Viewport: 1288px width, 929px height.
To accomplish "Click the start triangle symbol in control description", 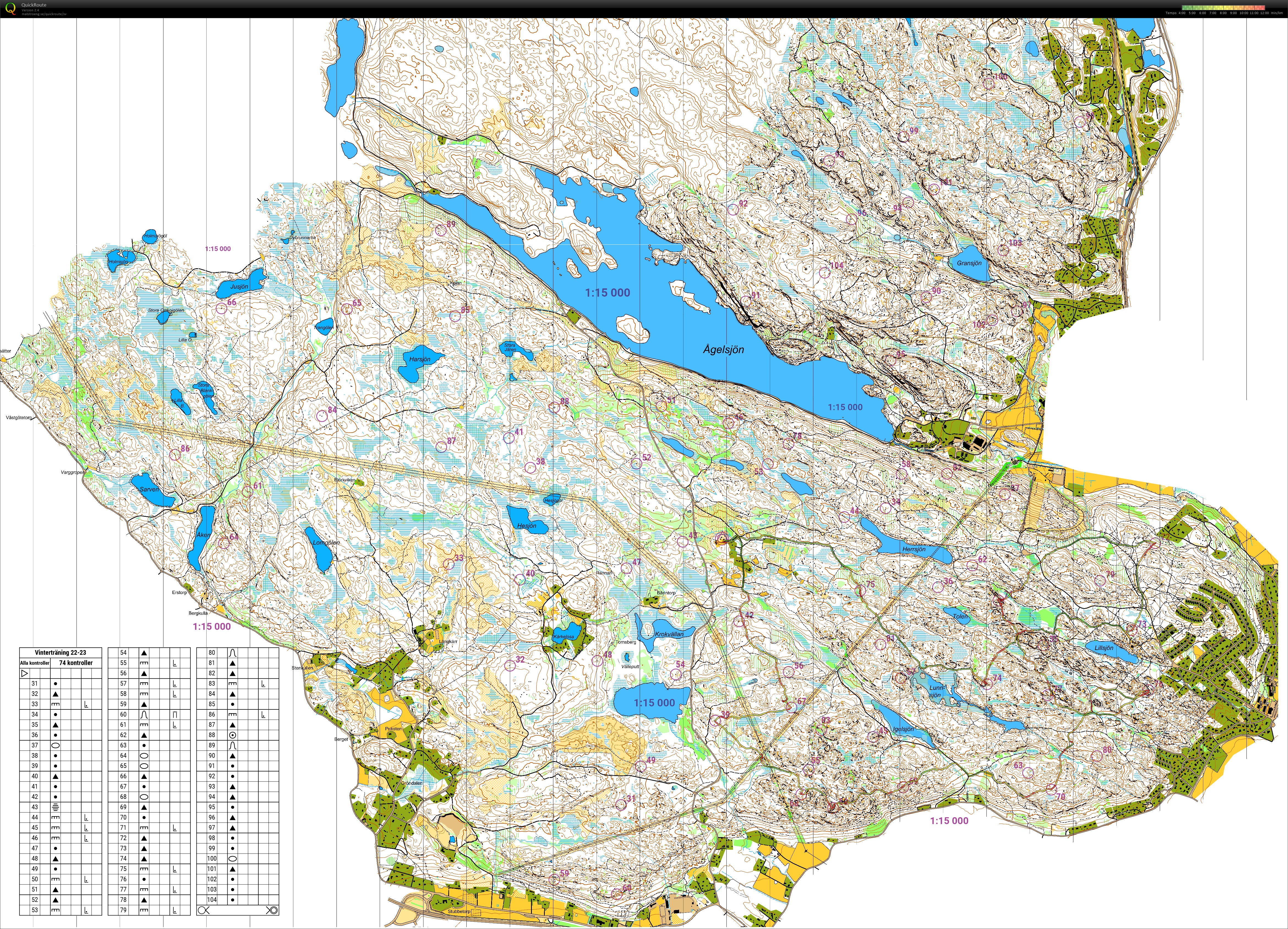I will (24, 673).
